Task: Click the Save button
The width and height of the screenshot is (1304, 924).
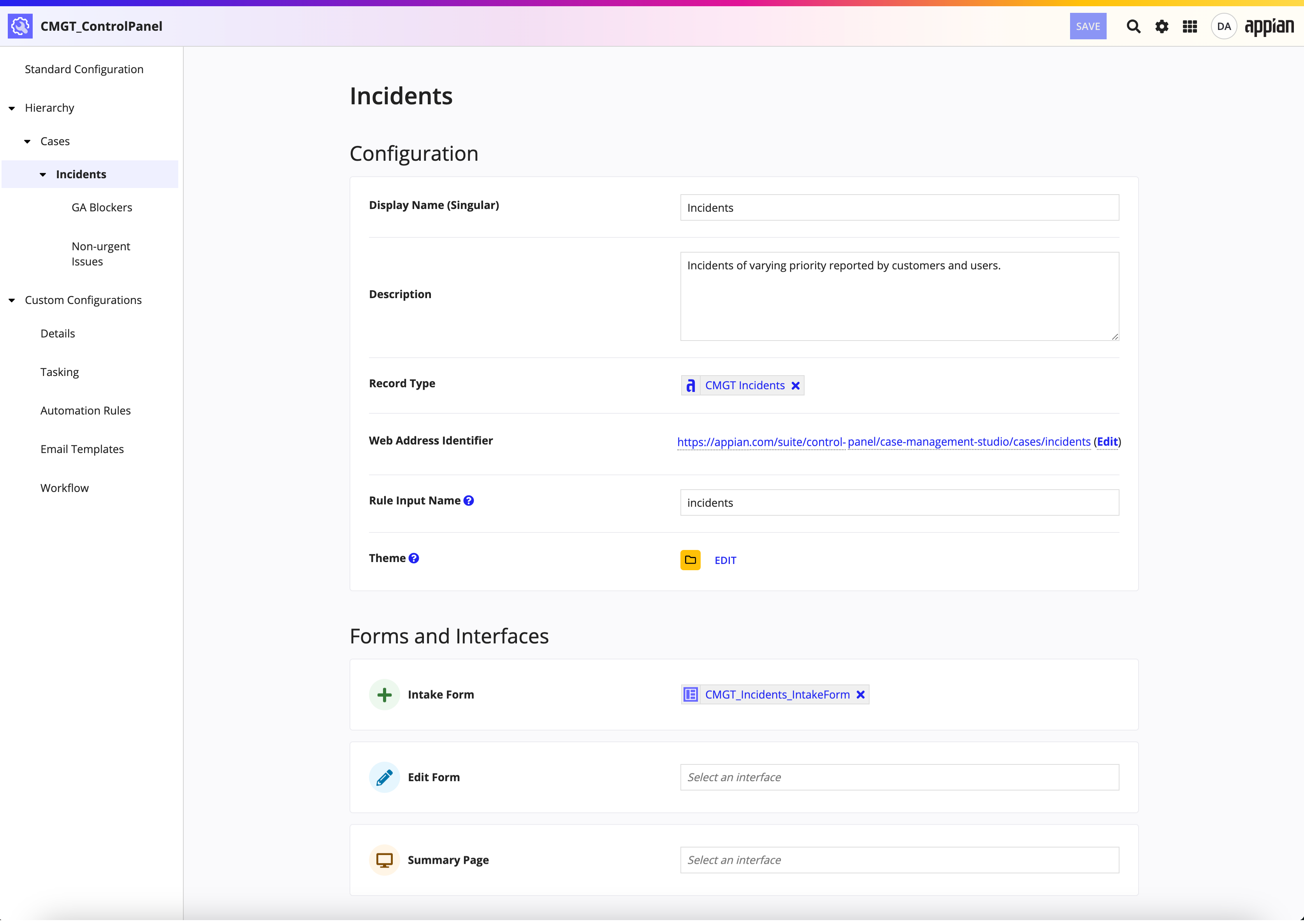Action: 1088,26
